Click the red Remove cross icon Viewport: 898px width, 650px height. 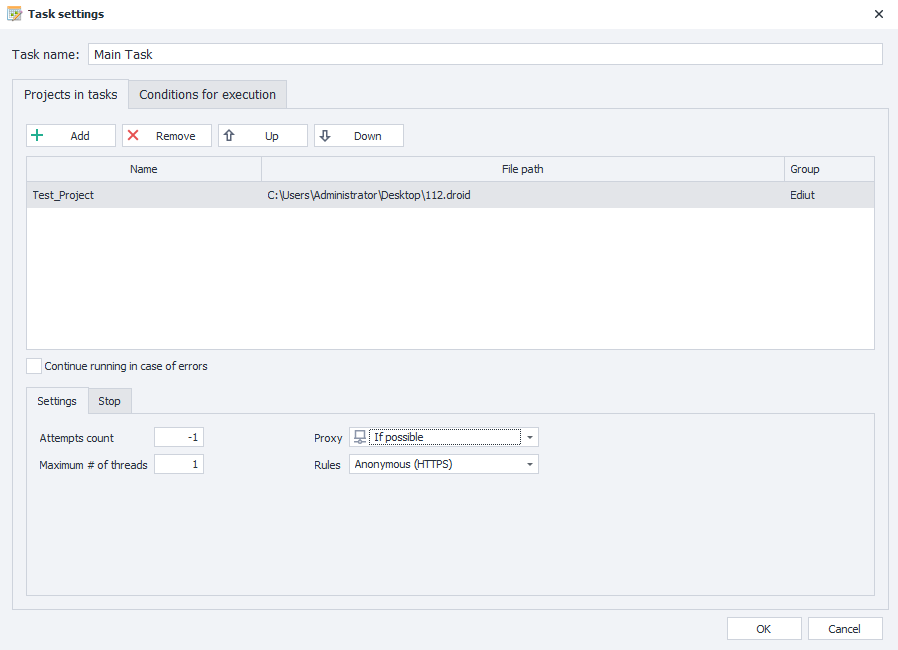click(134, 135)
